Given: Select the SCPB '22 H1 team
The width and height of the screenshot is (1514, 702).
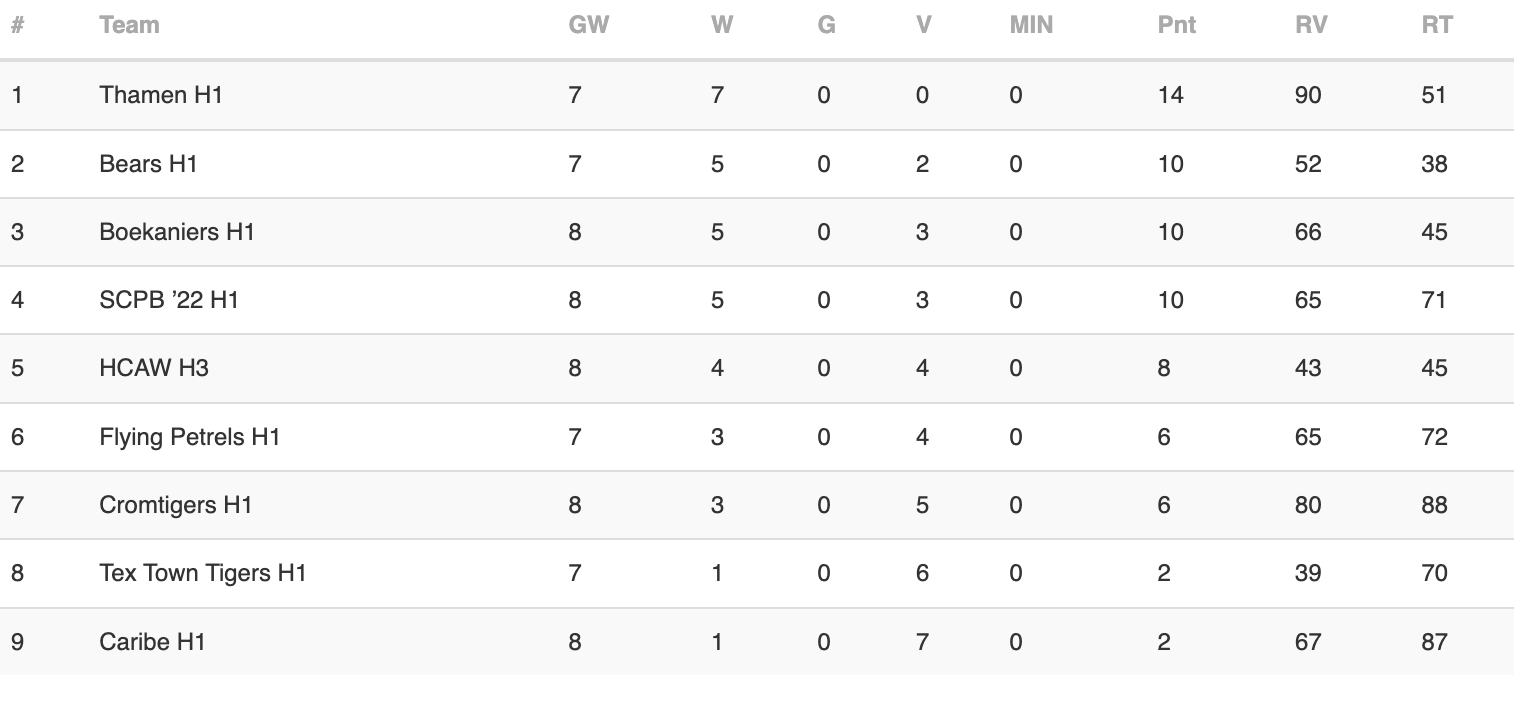Looking at the screenshot, I should pos(169,300).
